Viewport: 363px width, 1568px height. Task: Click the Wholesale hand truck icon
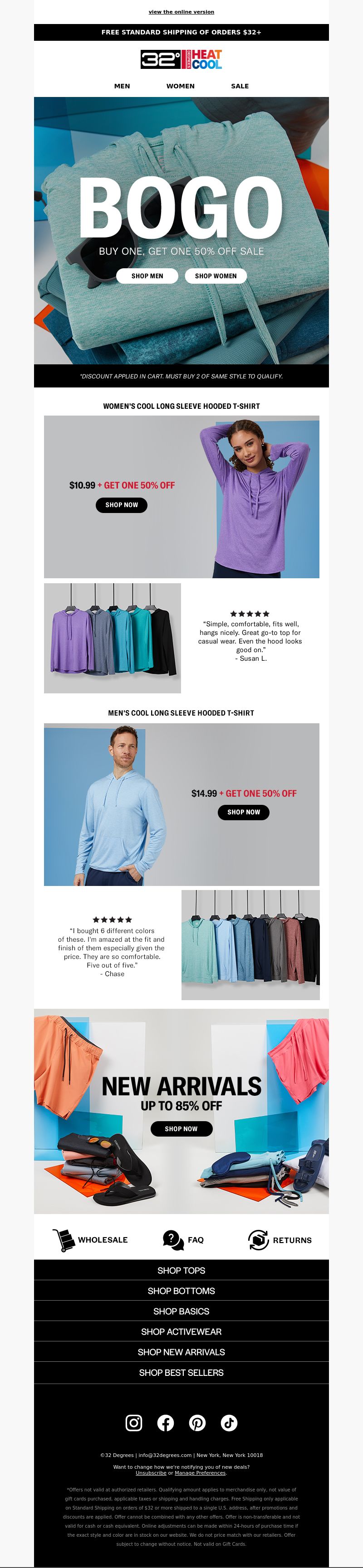coord(63,1240)
